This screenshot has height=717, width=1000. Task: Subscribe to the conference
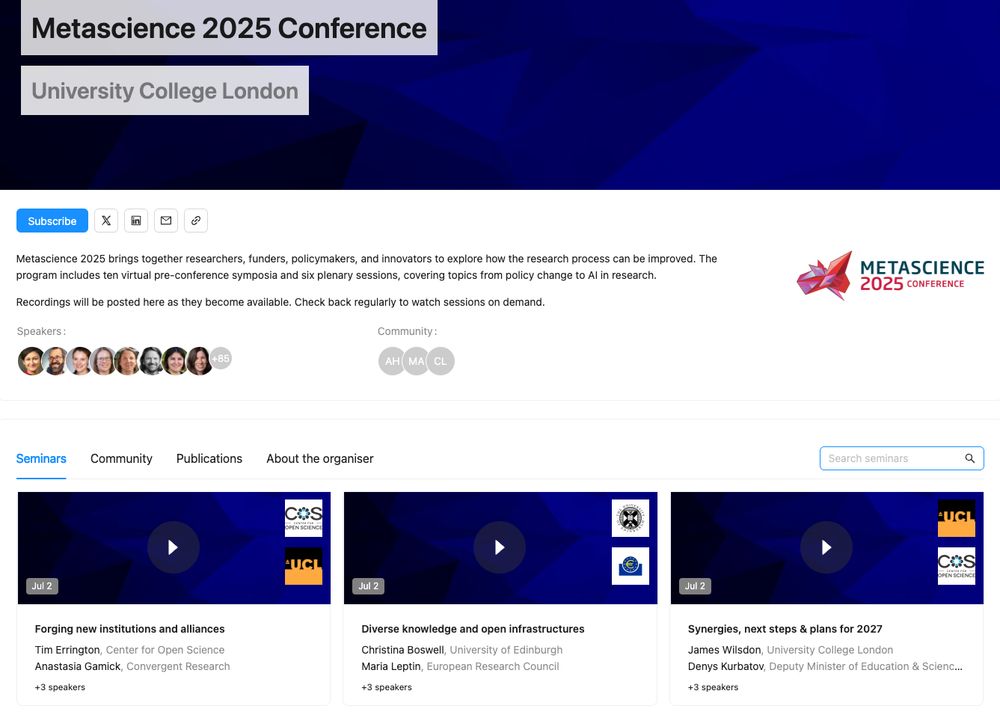52,221
